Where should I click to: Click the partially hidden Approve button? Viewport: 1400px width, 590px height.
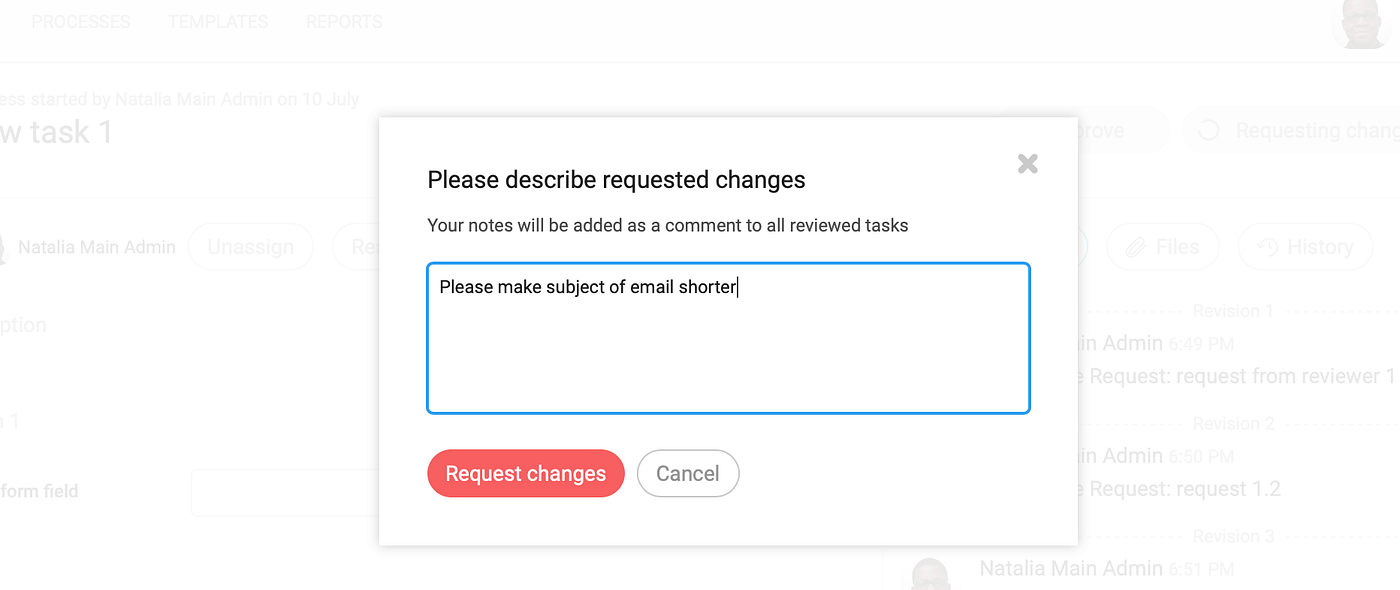[x=1110, y=131]
